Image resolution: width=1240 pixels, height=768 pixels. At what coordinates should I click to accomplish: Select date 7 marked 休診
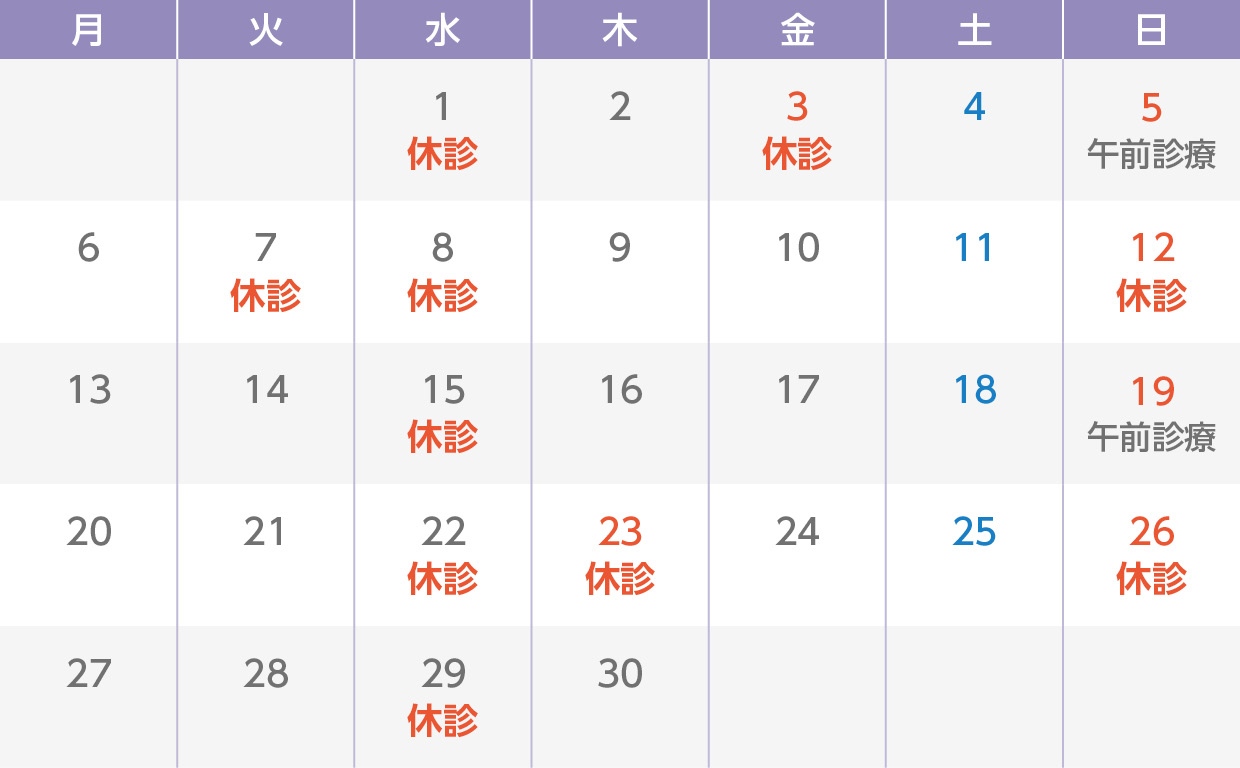266,272
